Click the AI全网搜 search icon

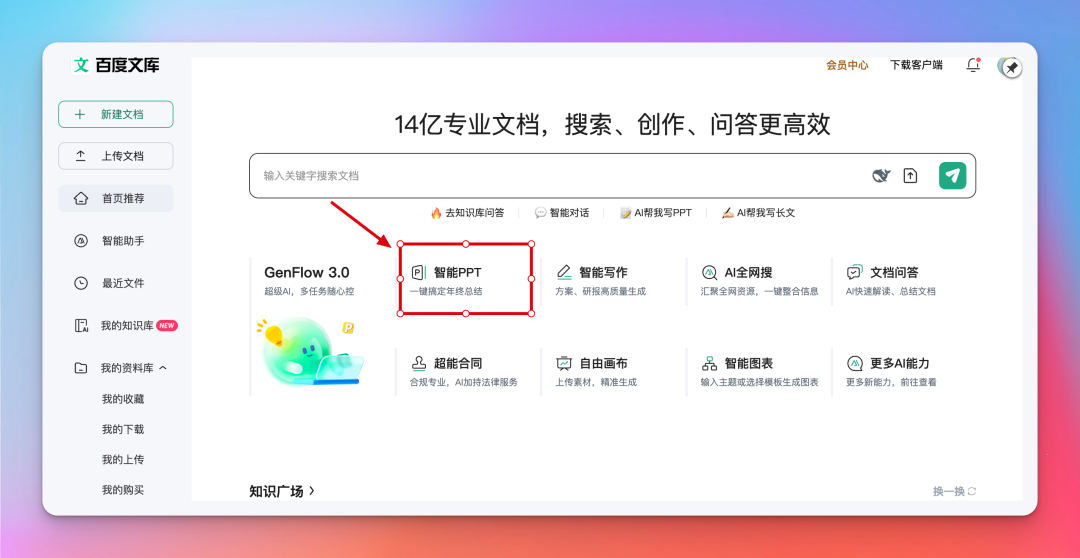pyautogui.click(x=709, y=273)
